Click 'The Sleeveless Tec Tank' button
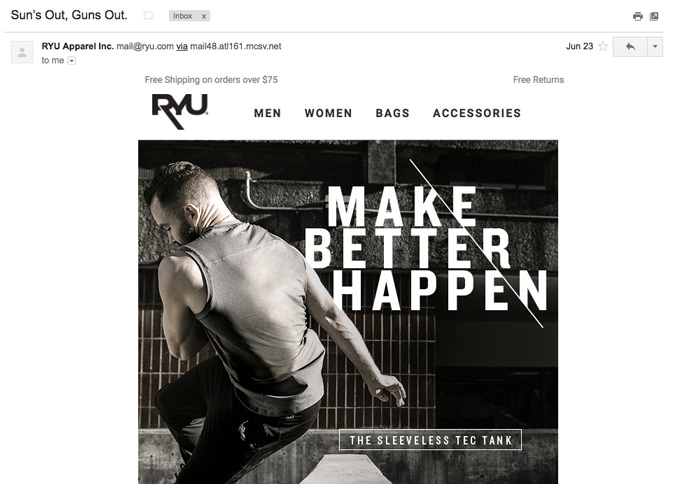This screenshot has height=484, width=674. [430, 440]
